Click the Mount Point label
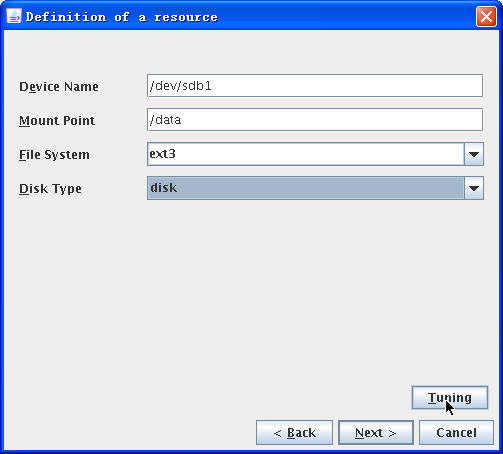The width and height of the screenshot is (503, 454). tap(57, 121)
